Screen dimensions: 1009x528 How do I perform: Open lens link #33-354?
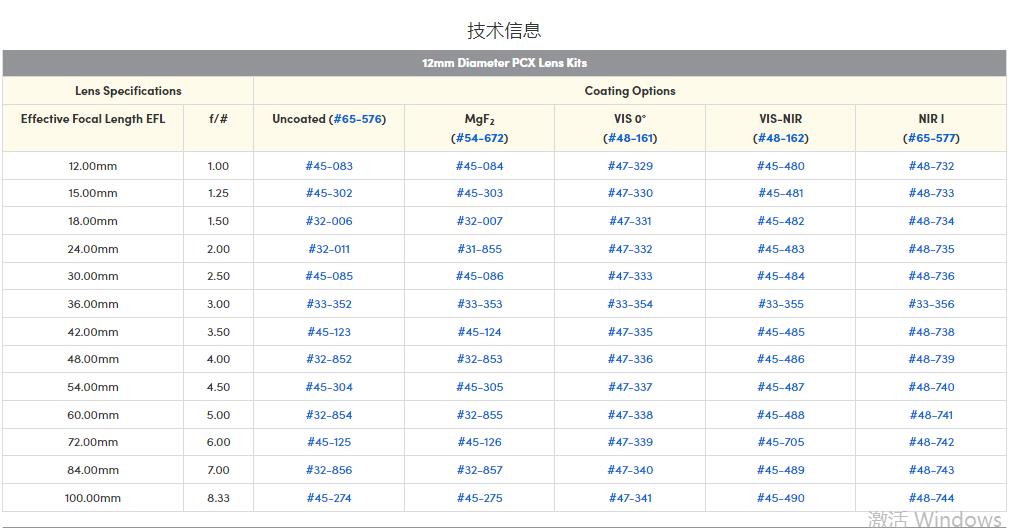point(630,304)
